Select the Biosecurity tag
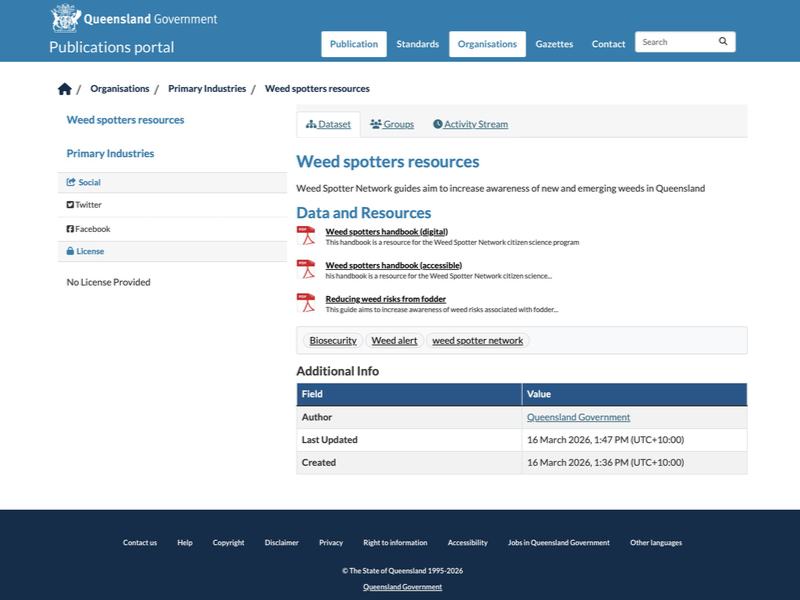800x600 pixels. tap(333, 340)
